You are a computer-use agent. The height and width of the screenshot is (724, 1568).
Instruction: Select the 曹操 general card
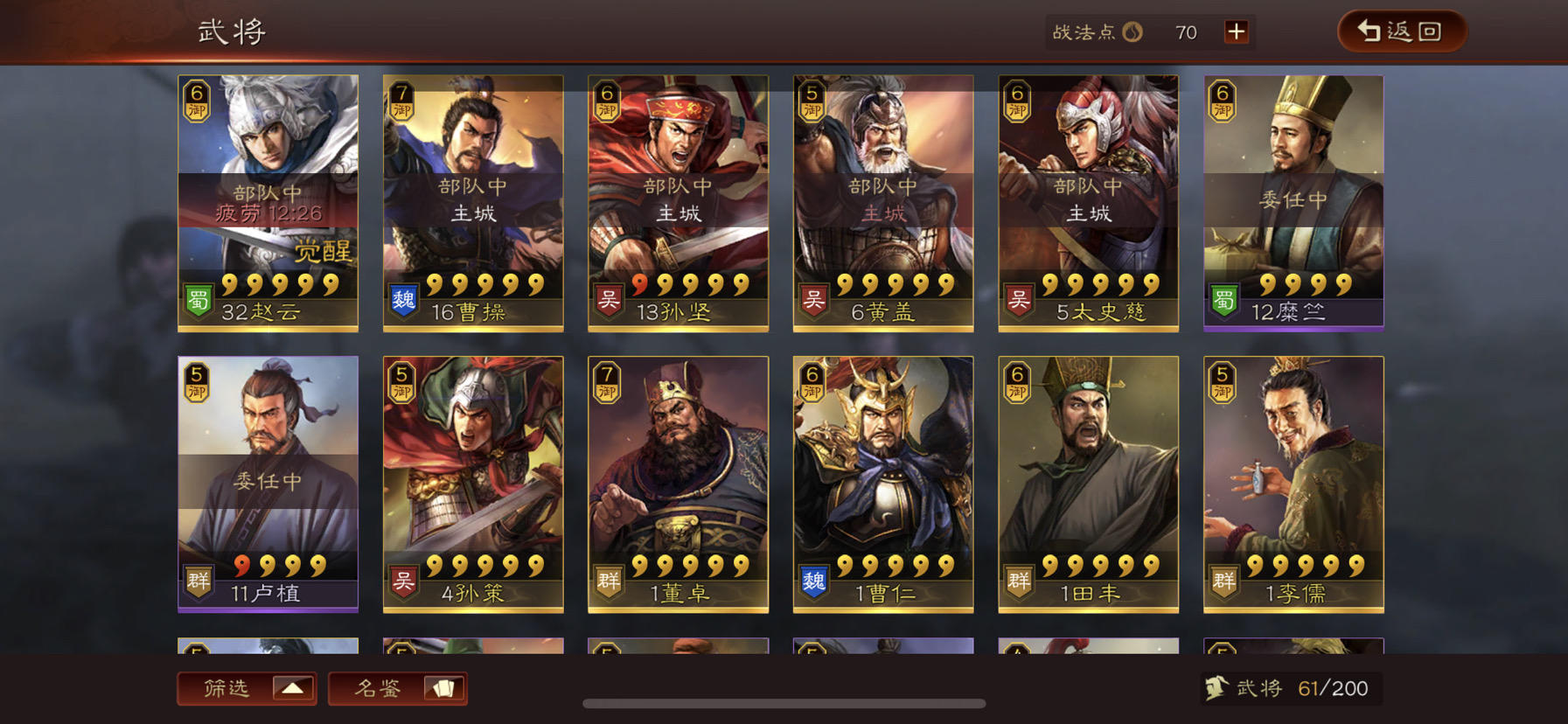coord(473,203)
